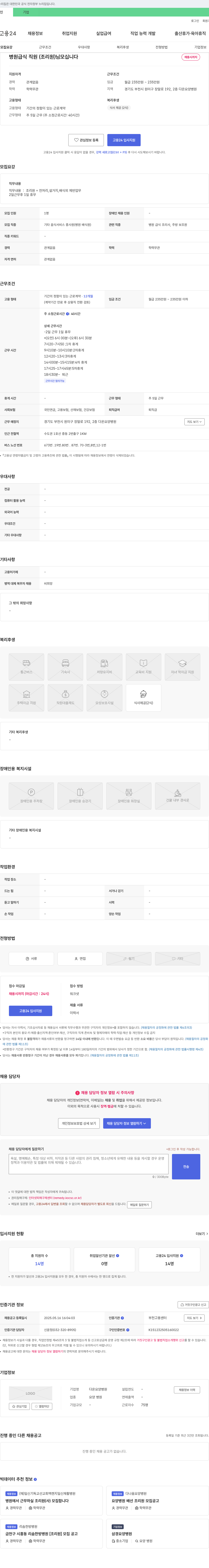Switch to the 복리후생 section tab
Screen dimensions: 209x1568
(x=123, y=47)
